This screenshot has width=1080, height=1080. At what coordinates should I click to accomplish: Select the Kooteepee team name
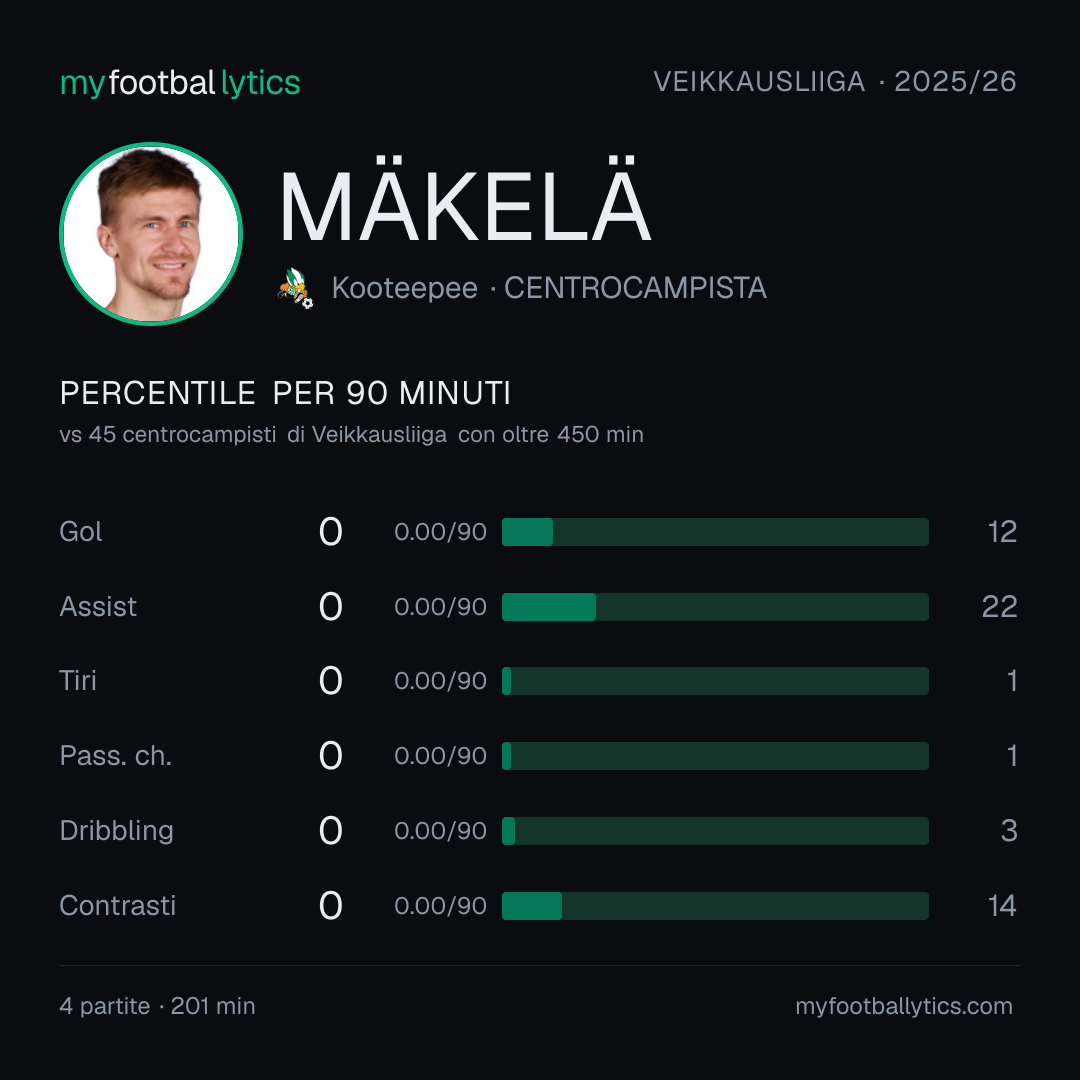pyautogui.click(x=404, y=288)
